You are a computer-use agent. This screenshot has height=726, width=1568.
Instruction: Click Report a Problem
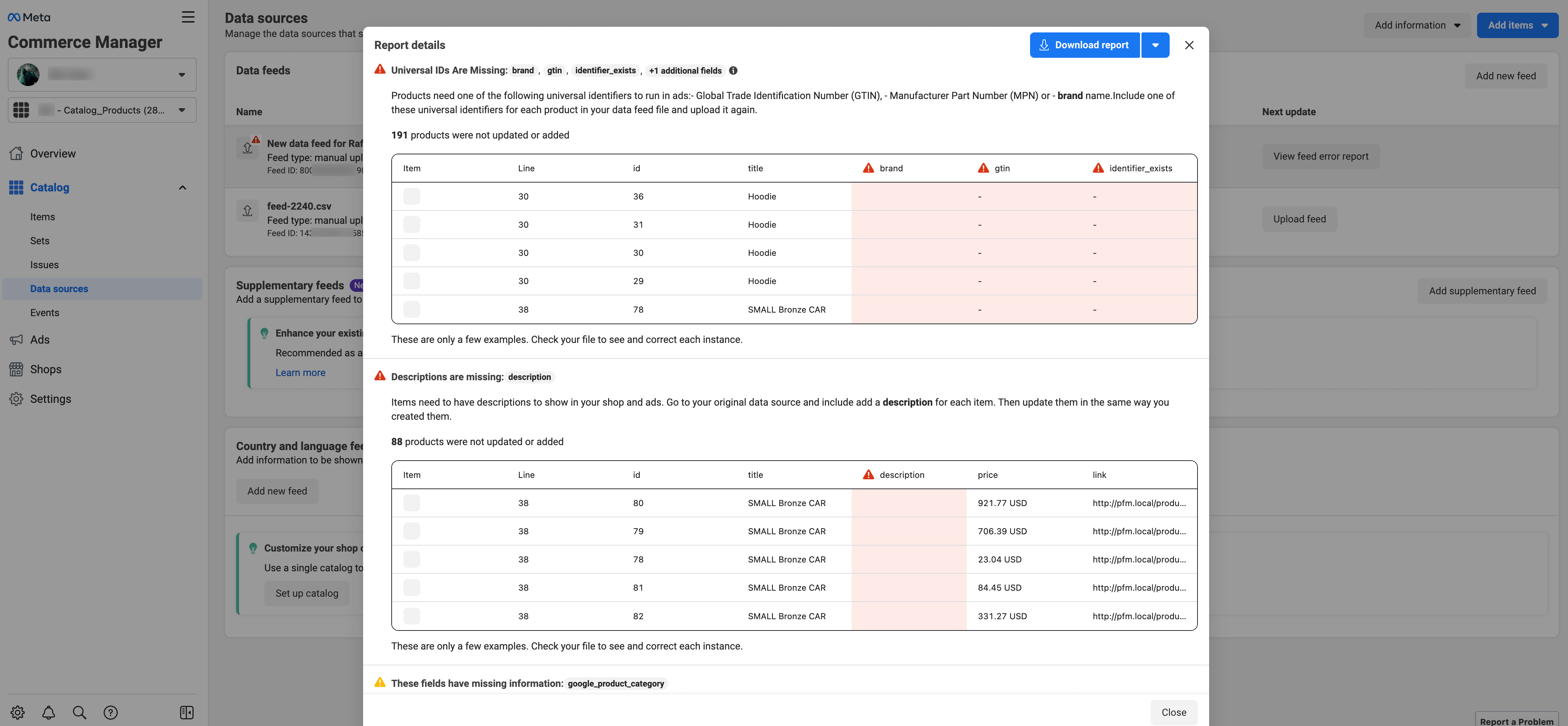point(1517,720)
